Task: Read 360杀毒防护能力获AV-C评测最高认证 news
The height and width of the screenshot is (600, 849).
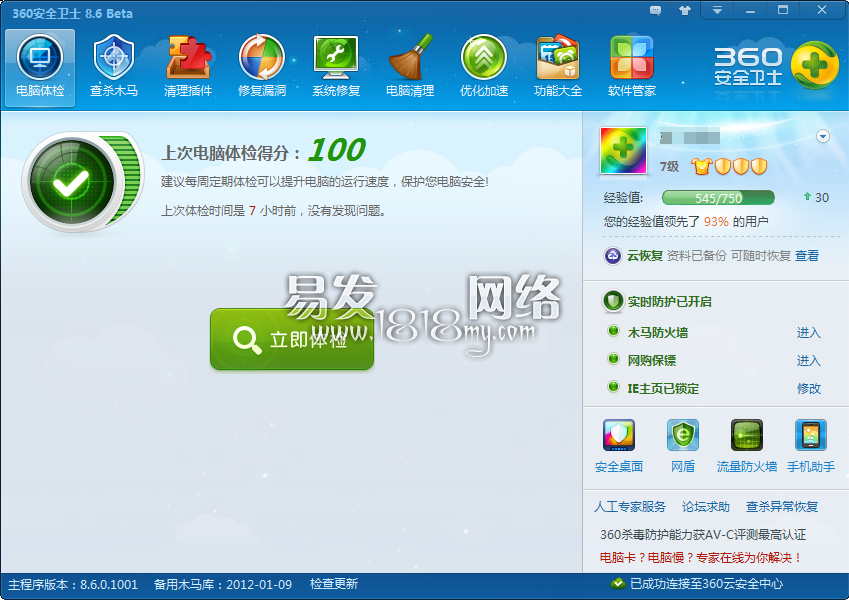Action: (x=703, y=535)
